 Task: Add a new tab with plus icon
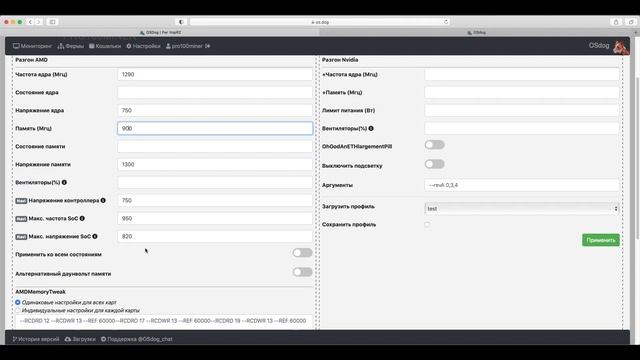point(636,32)
